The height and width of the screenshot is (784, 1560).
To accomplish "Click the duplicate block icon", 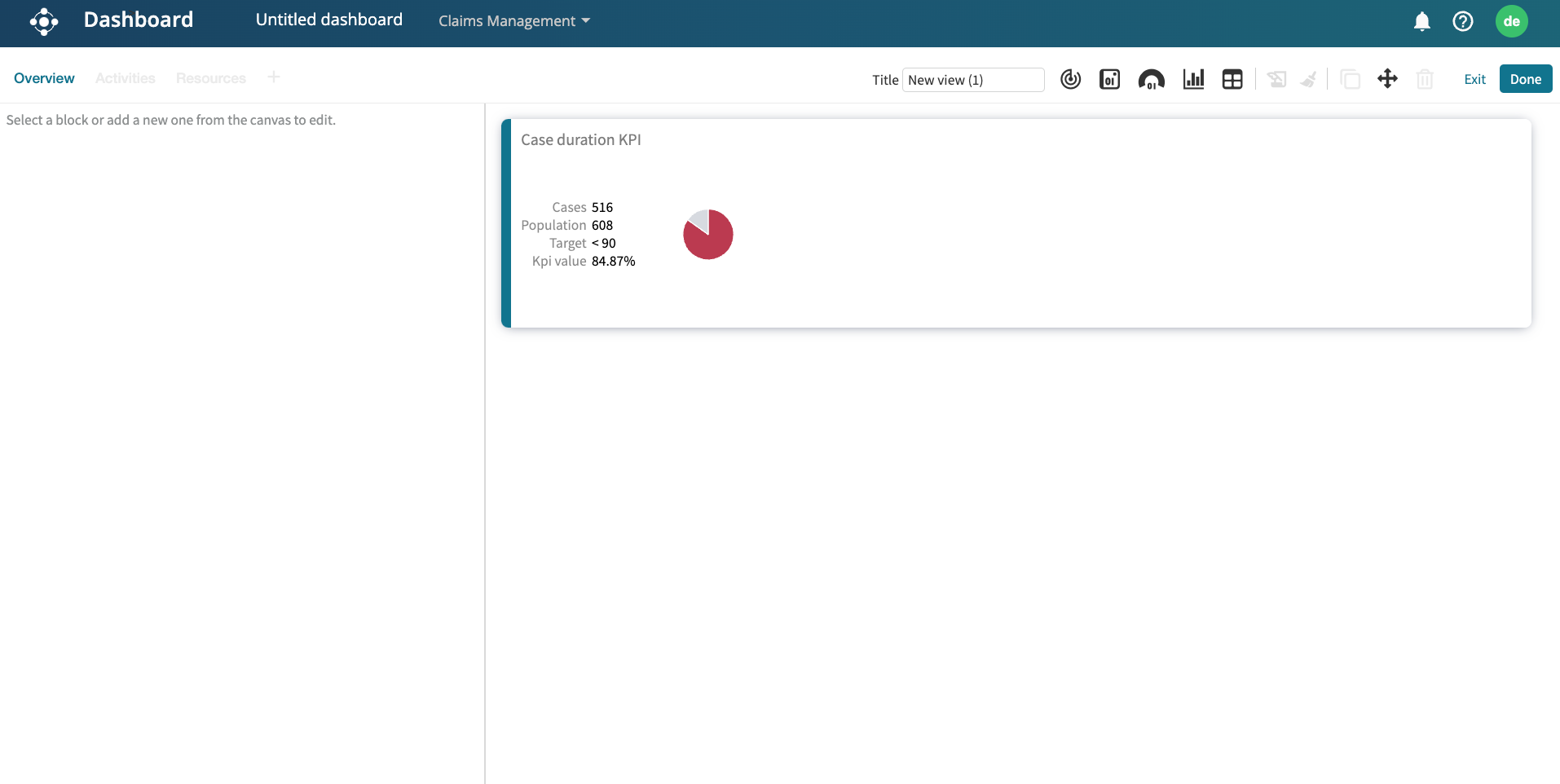I will (x=1351, y=79).
